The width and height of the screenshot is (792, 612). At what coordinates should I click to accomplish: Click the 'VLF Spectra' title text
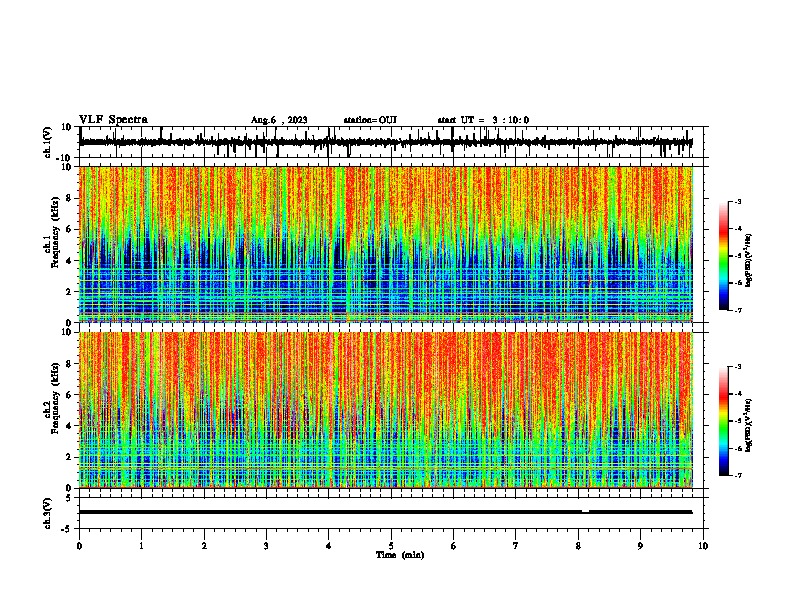pyautogui.click(x=113, y=119)
